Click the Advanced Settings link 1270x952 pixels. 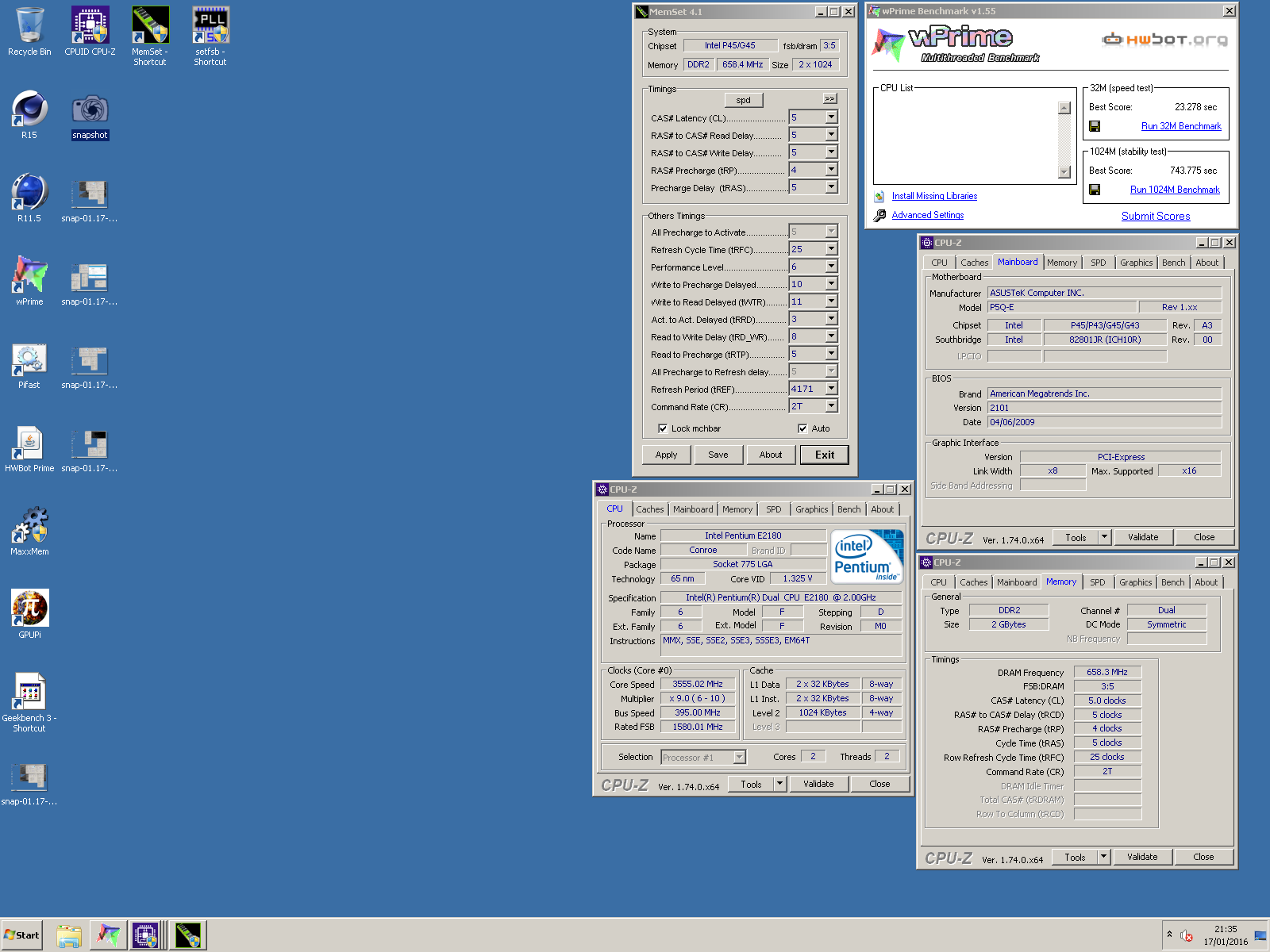928,215
